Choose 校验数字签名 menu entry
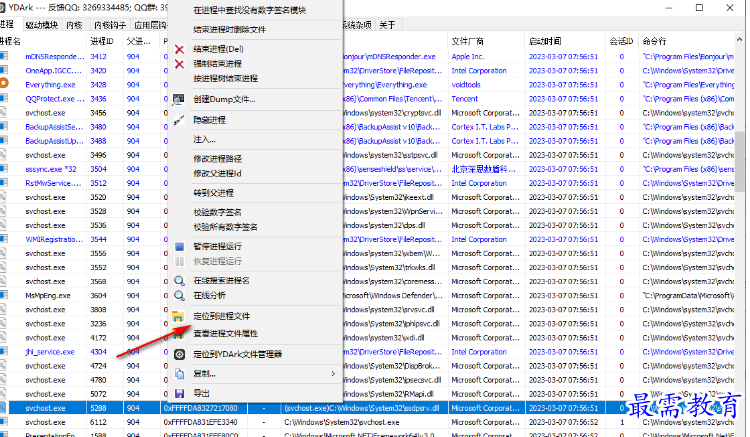 coord(218,212)
